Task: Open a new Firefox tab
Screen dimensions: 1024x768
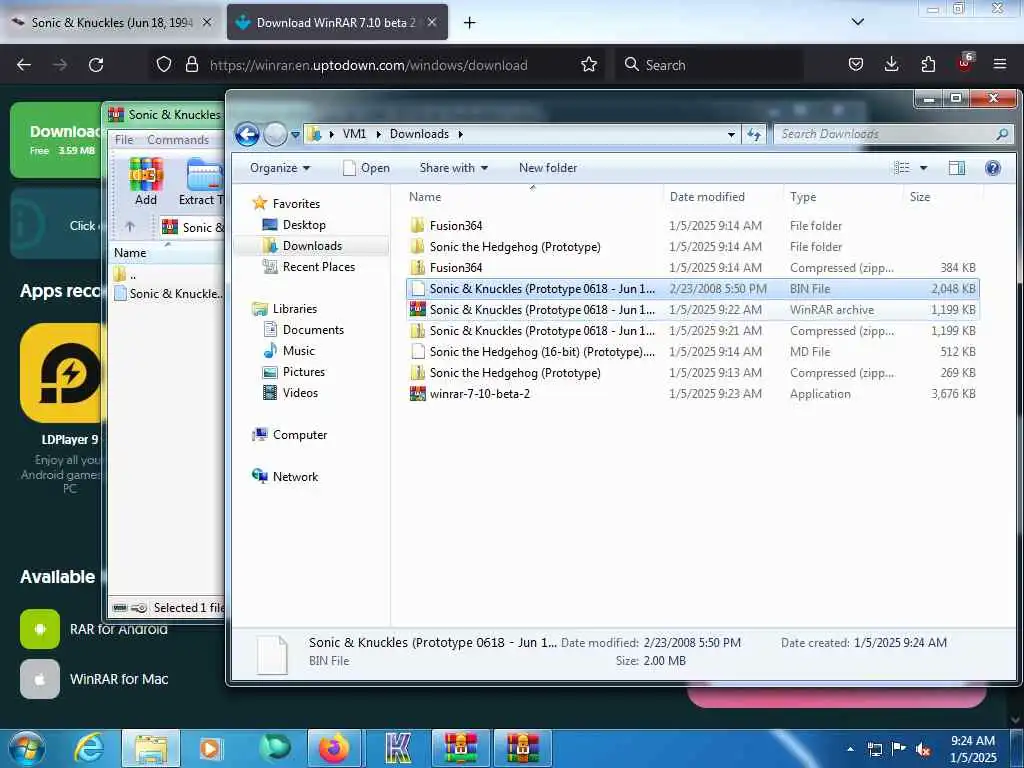Action: click(470, 23)
